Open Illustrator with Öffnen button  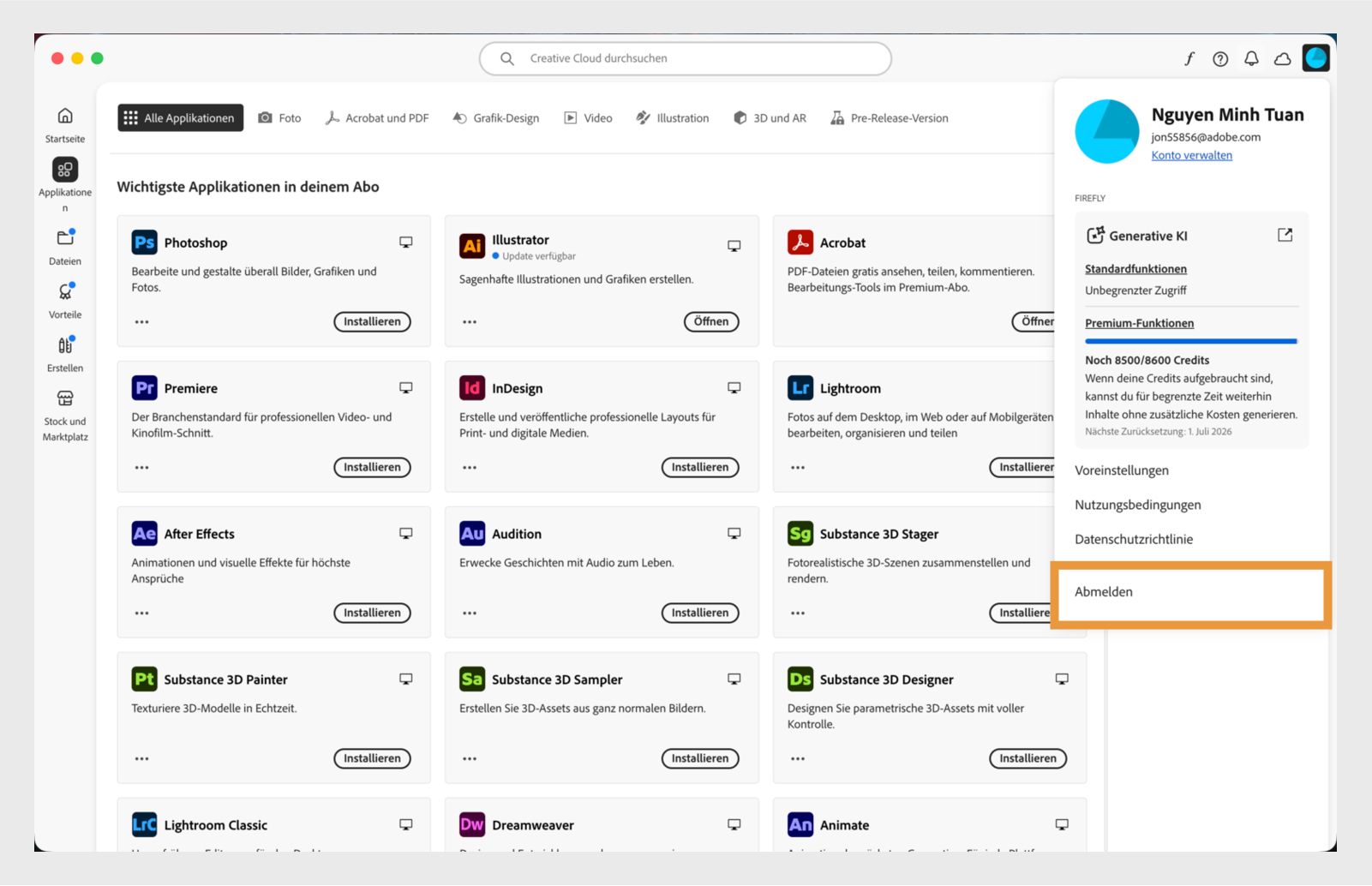pyautogui.click(x=711, y=321)
